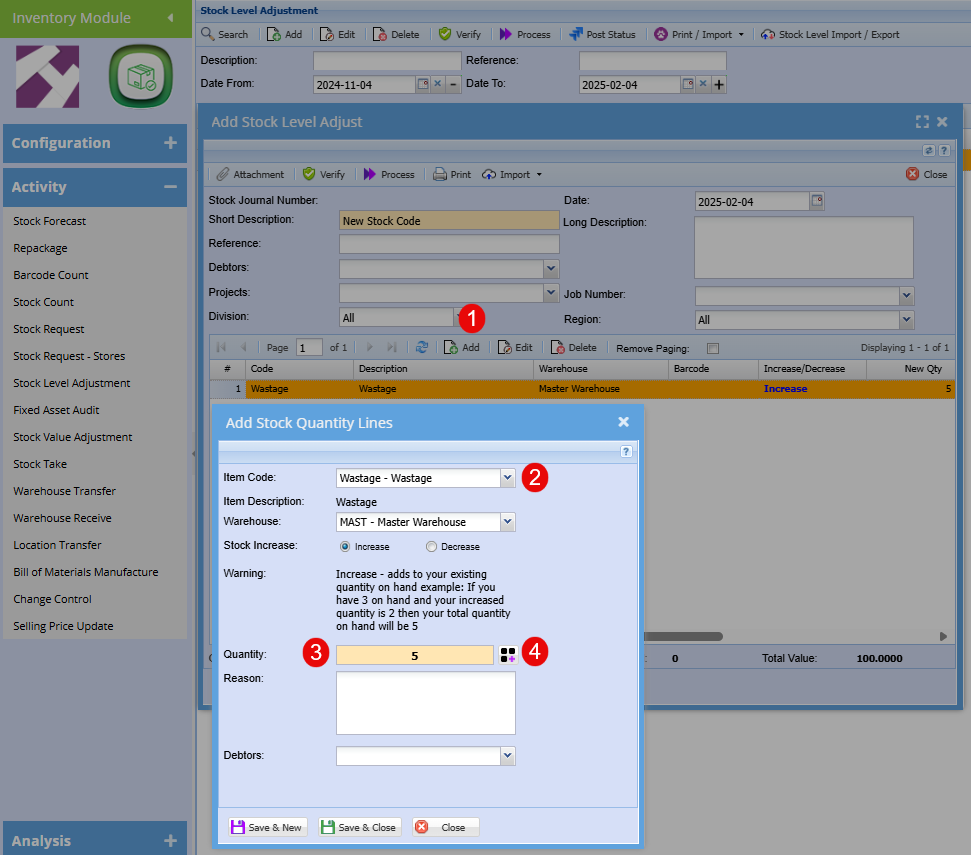Click the Attachment paperclip toolbar button
Screen dimensions: 971x855
tap(251, 174)
